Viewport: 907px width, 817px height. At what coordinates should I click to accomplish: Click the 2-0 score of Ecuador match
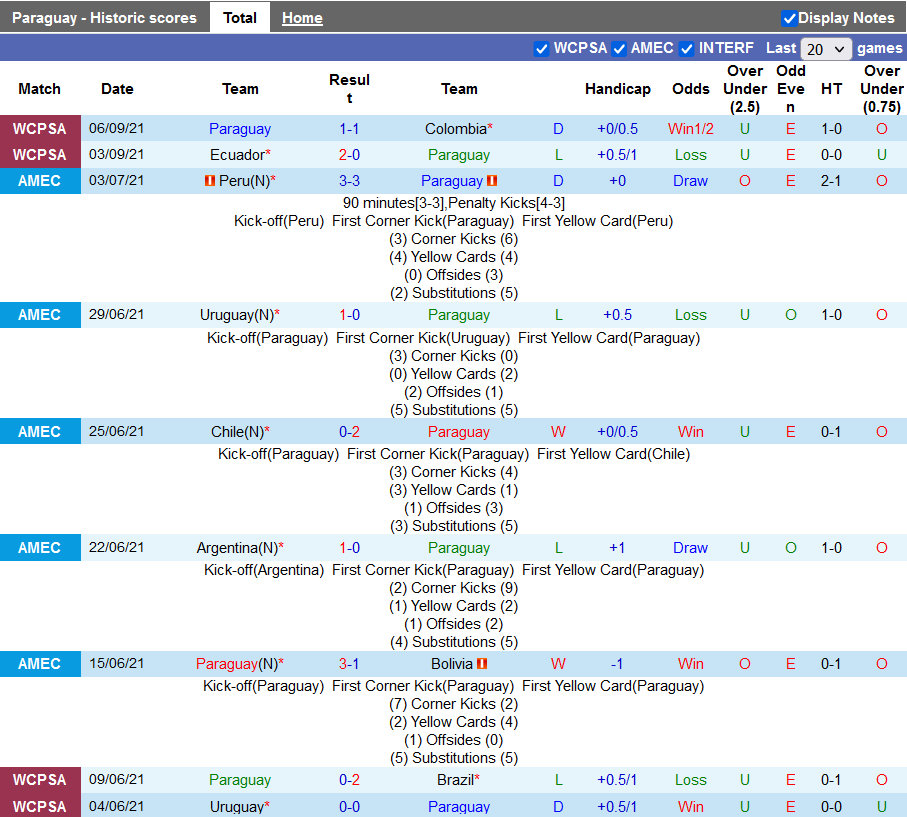349,155
